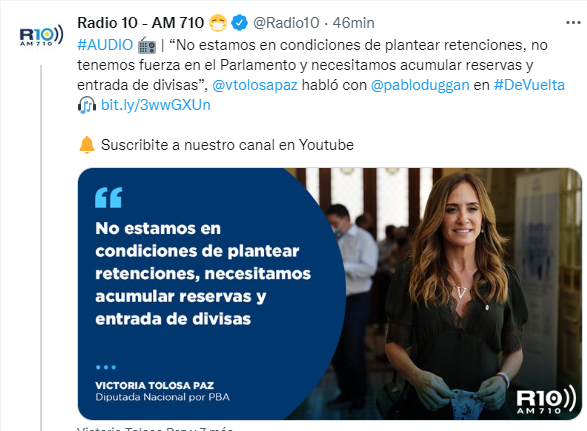
Task: Open the bit.ly/3wwGXUn link
Action: click(x=156, y=105)
